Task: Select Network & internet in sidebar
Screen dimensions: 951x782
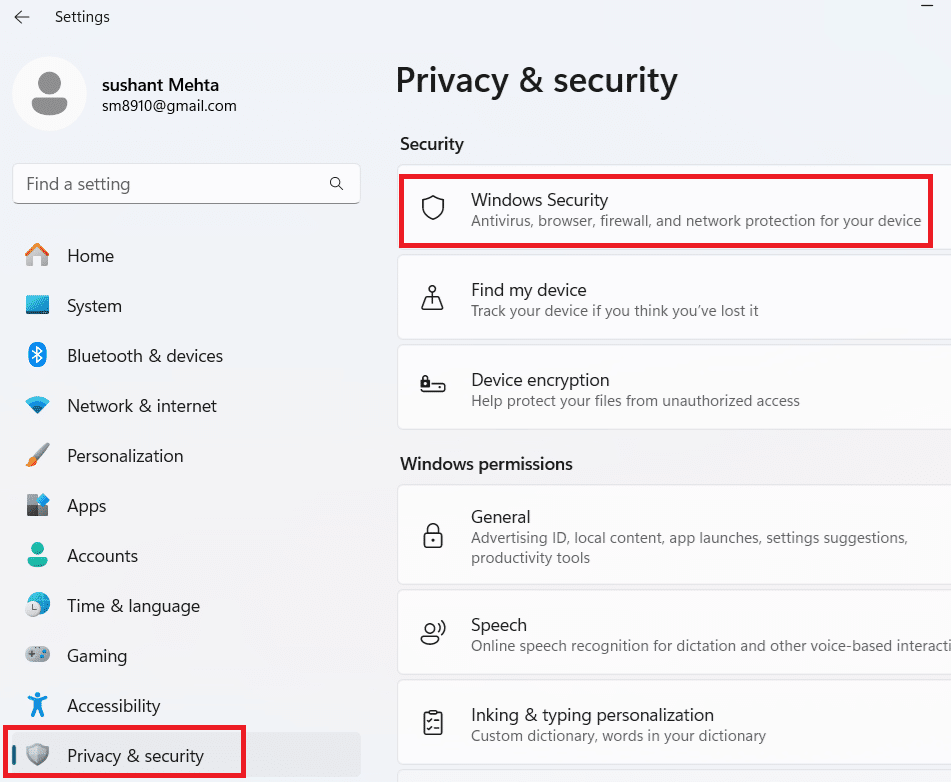Action: click(x=141, y=406)
